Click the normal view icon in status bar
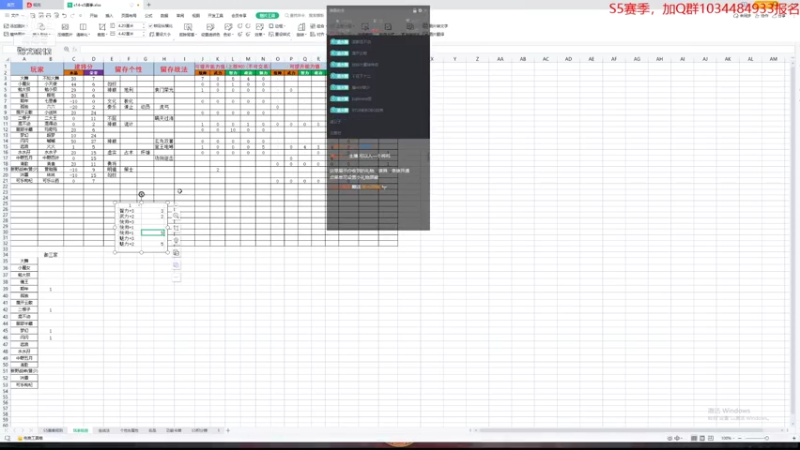 (694, 438)
